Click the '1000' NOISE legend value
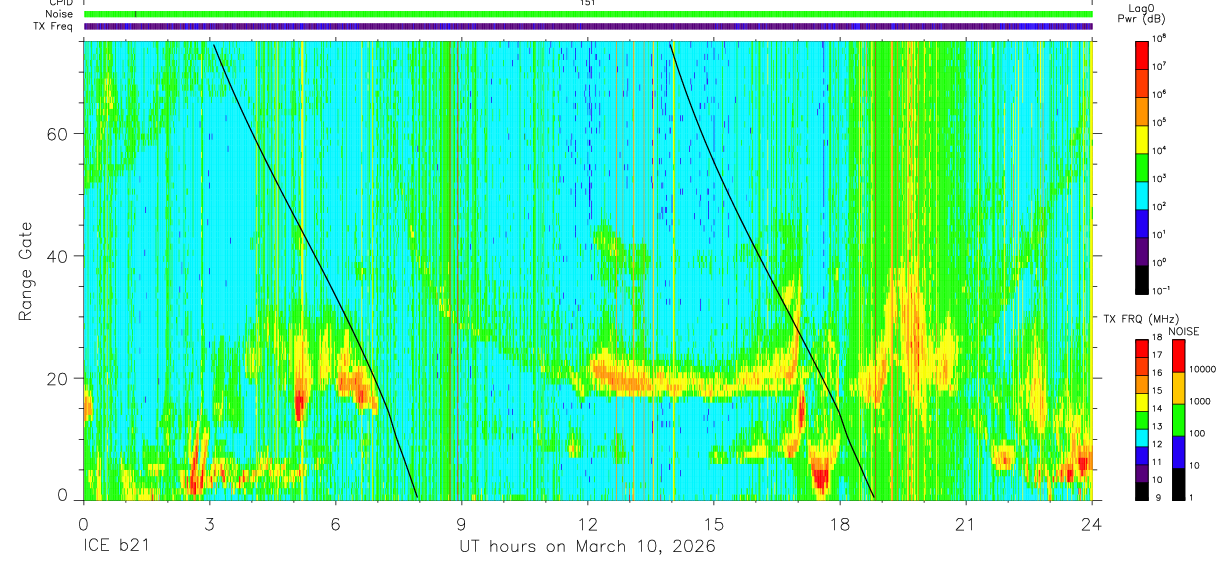 [1201, 401]
